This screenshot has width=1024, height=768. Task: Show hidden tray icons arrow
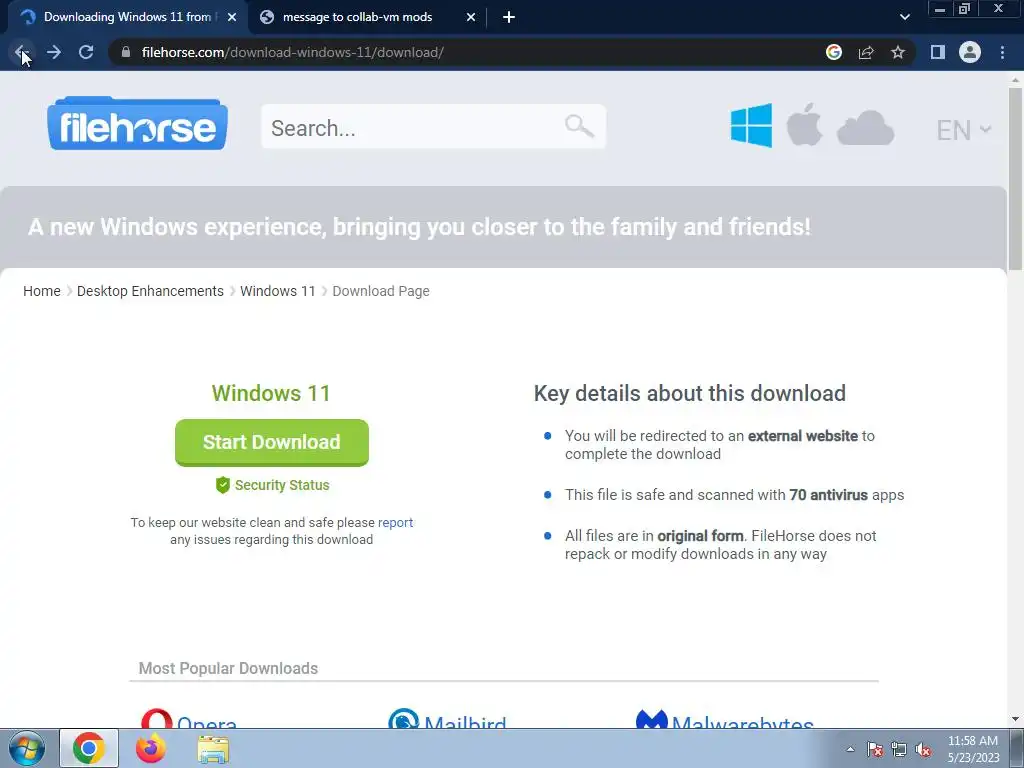coord(850,749)
